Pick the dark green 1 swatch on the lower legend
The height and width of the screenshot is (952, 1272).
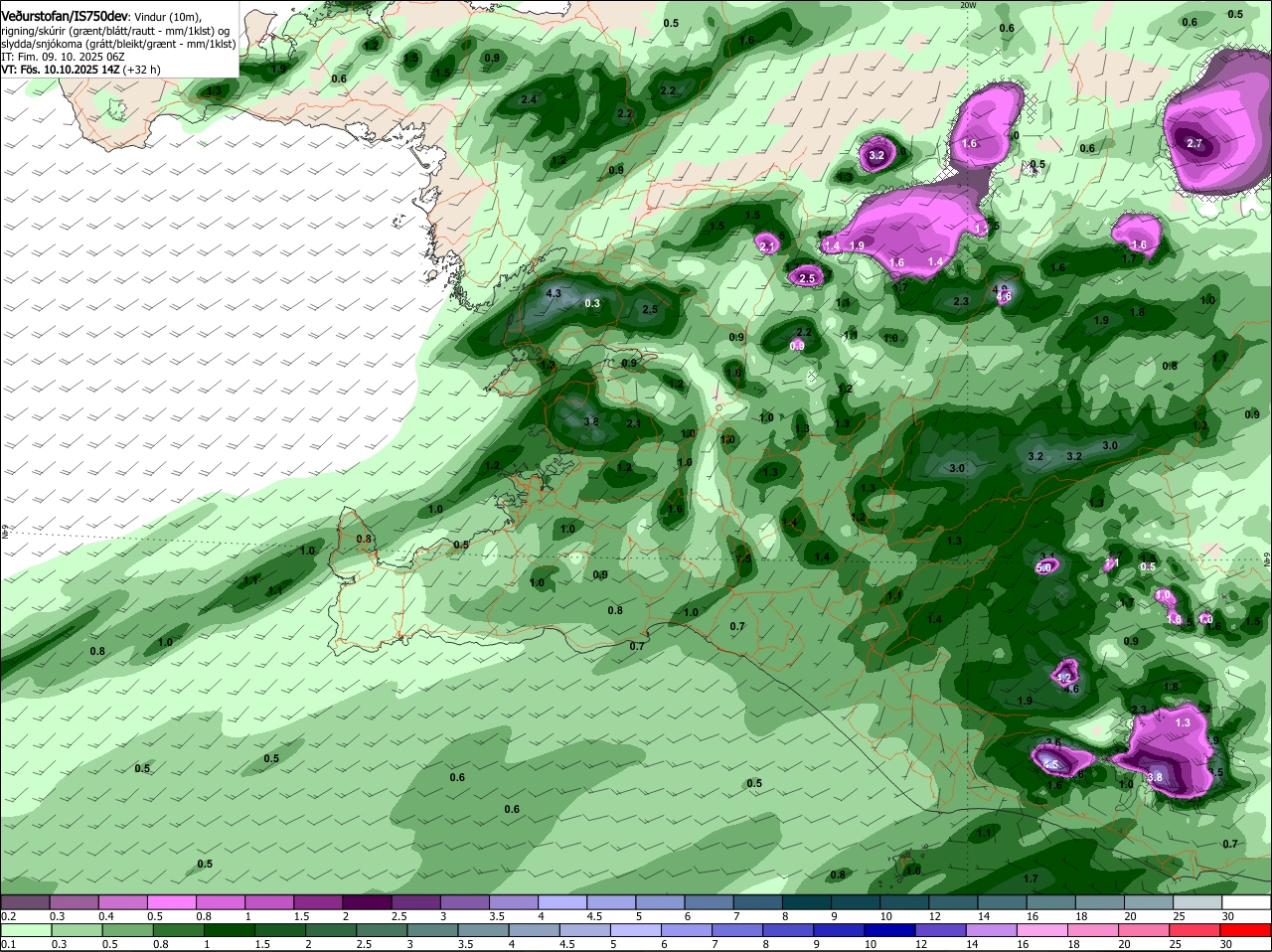pyautogui.click(x=231, y=930)
